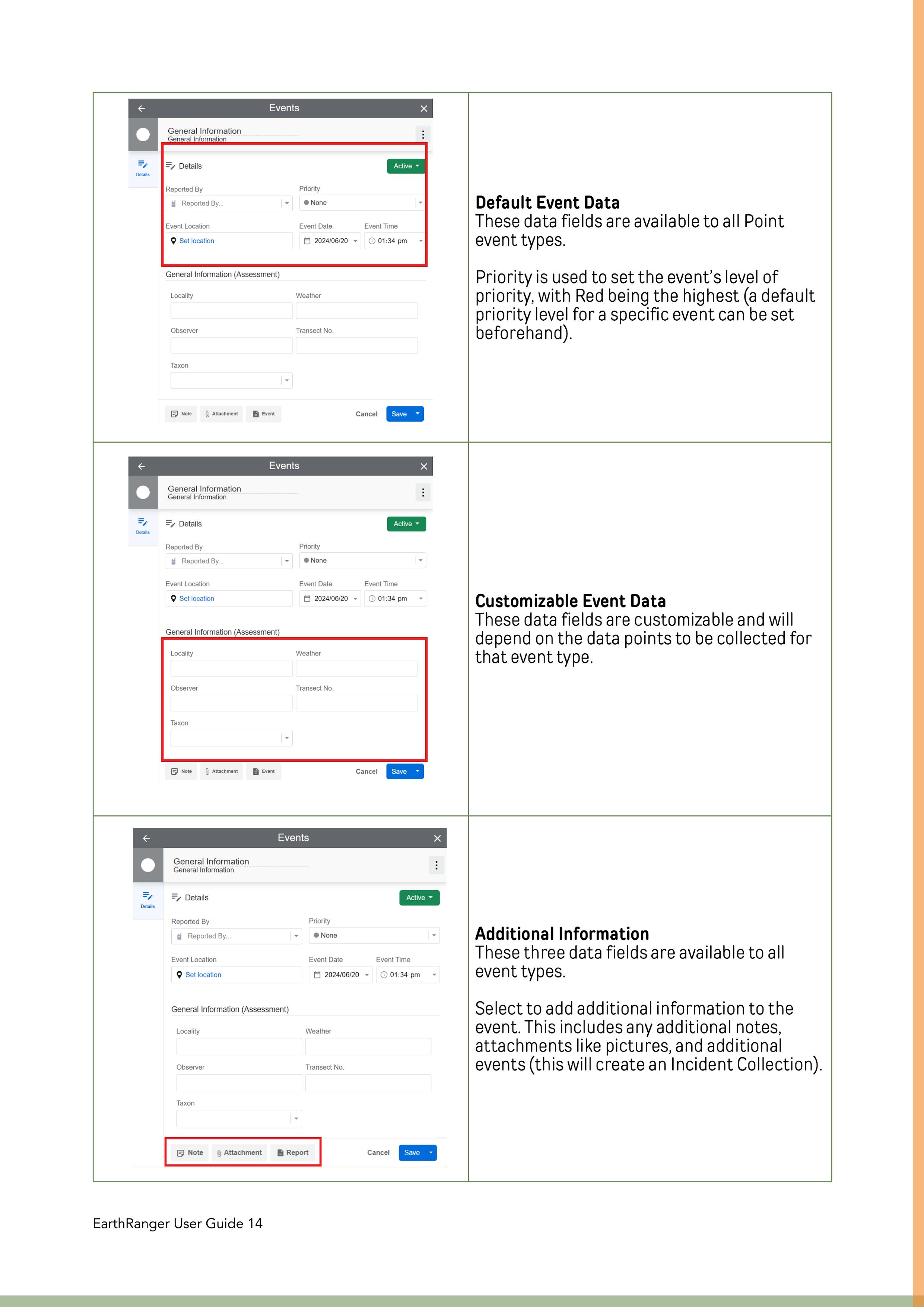Click Set location link in top Events panel
The height and width of the screenshot is (1307, 924).
click(x=196, y=241)
